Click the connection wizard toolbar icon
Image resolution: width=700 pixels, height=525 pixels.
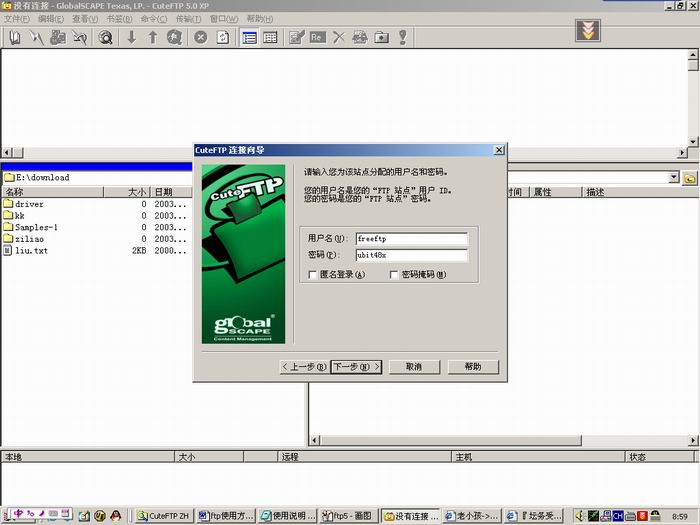[58, 38]
